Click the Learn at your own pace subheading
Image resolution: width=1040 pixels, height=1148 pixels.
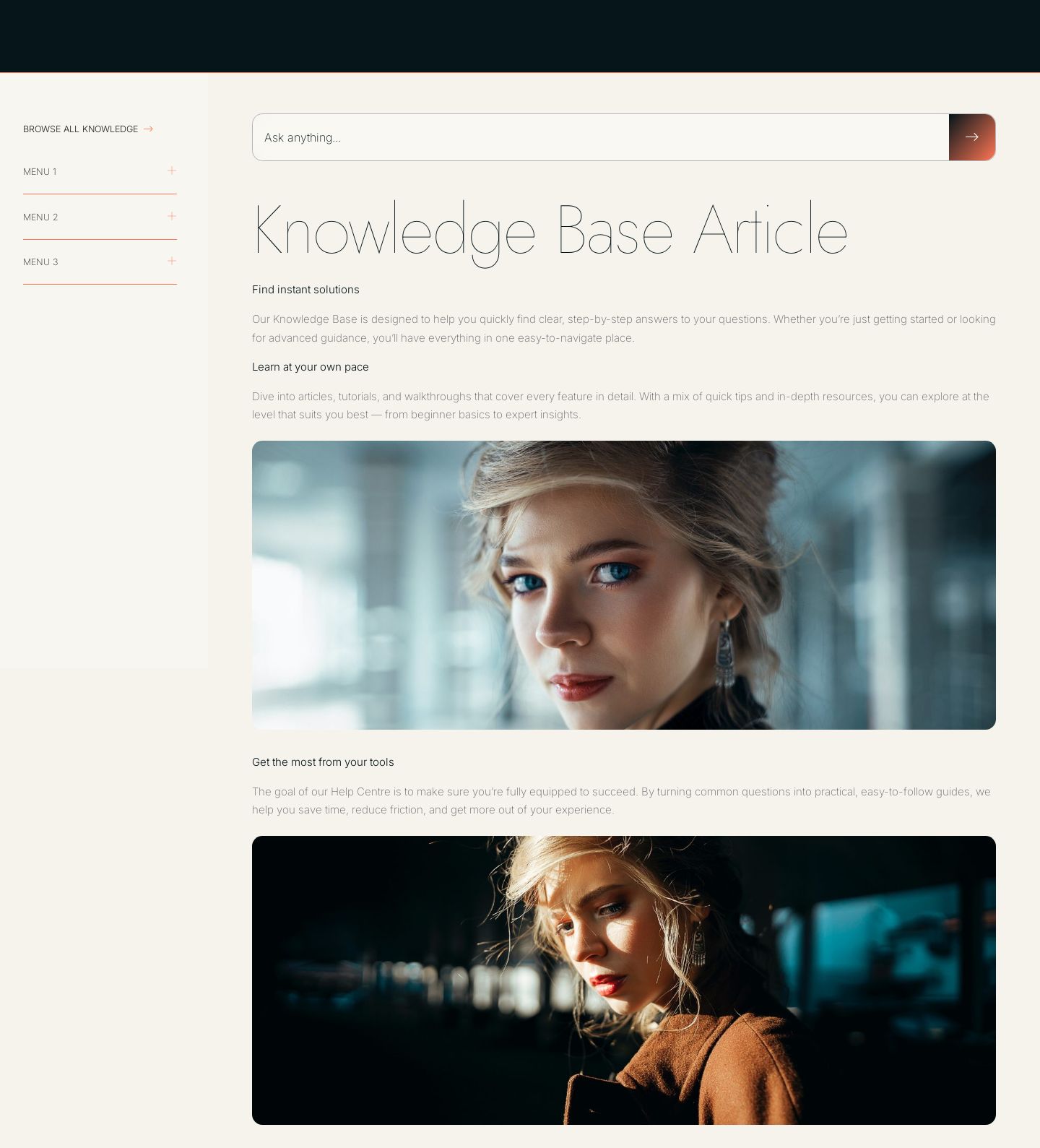coord(310,367)
